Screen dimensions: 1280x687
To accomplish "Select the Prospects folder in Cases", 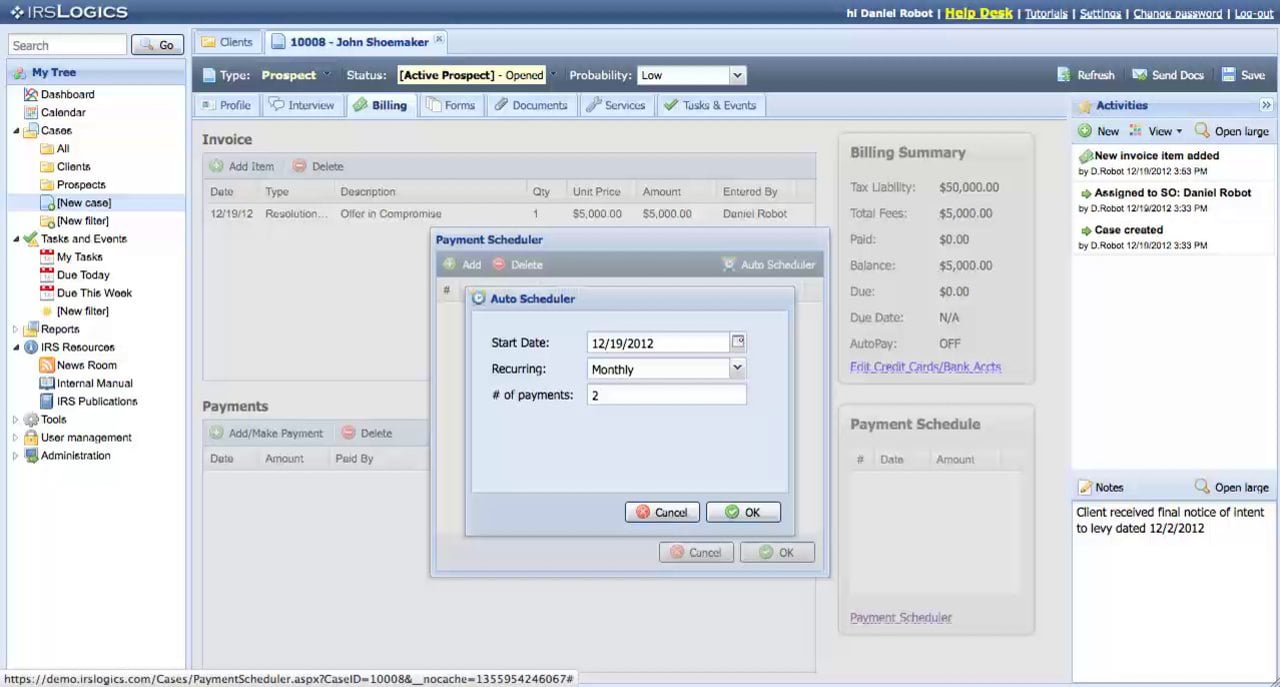I will tap(73, 185).
